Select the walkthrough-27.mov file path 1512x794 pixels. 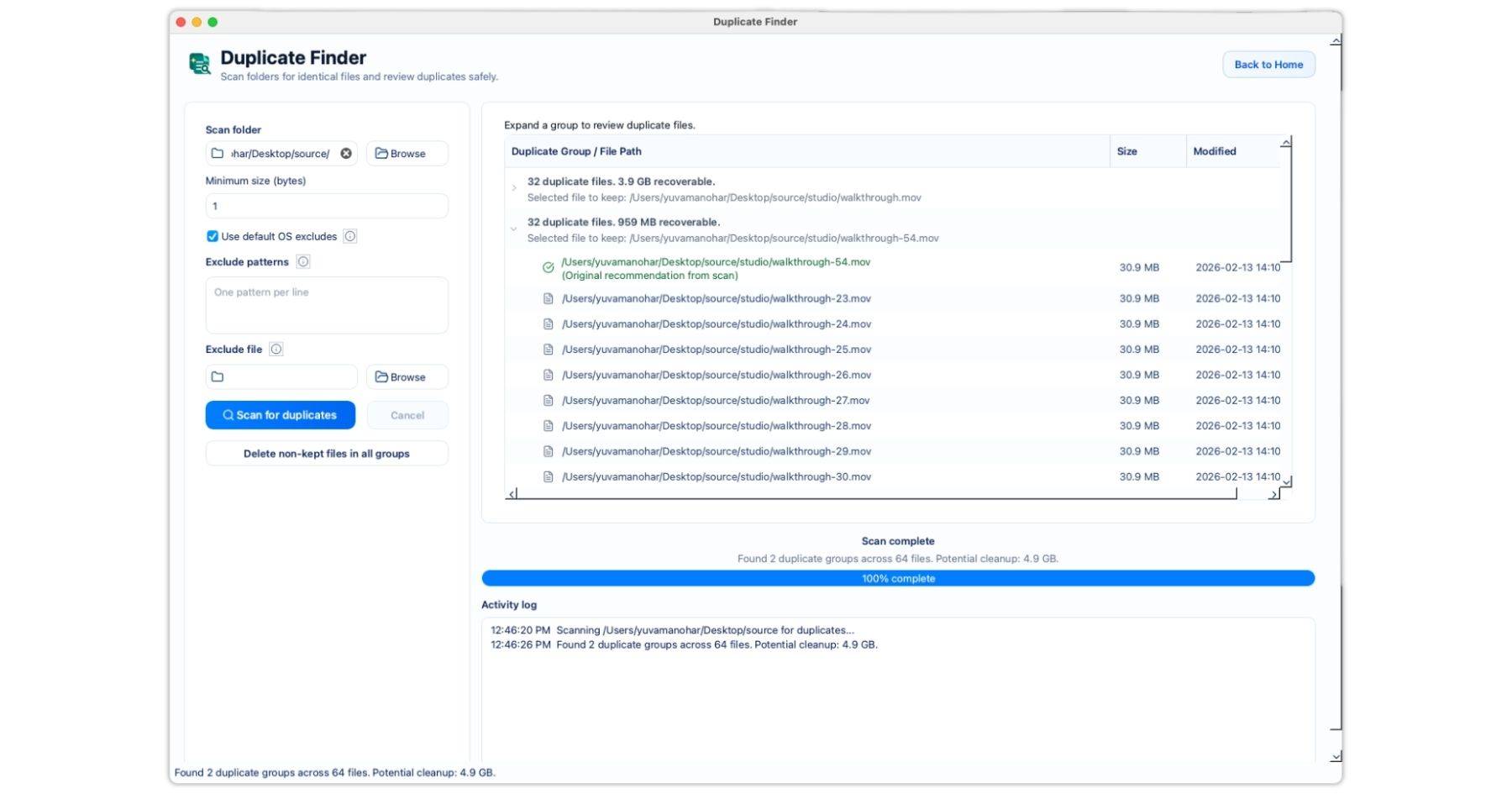pos(716,400)
